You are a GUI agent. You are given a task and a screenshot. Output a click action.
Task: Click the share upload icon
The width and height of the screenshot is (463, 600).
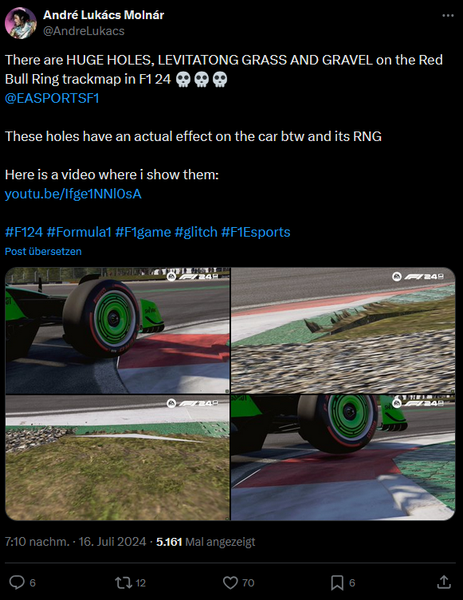pos(443,582)
